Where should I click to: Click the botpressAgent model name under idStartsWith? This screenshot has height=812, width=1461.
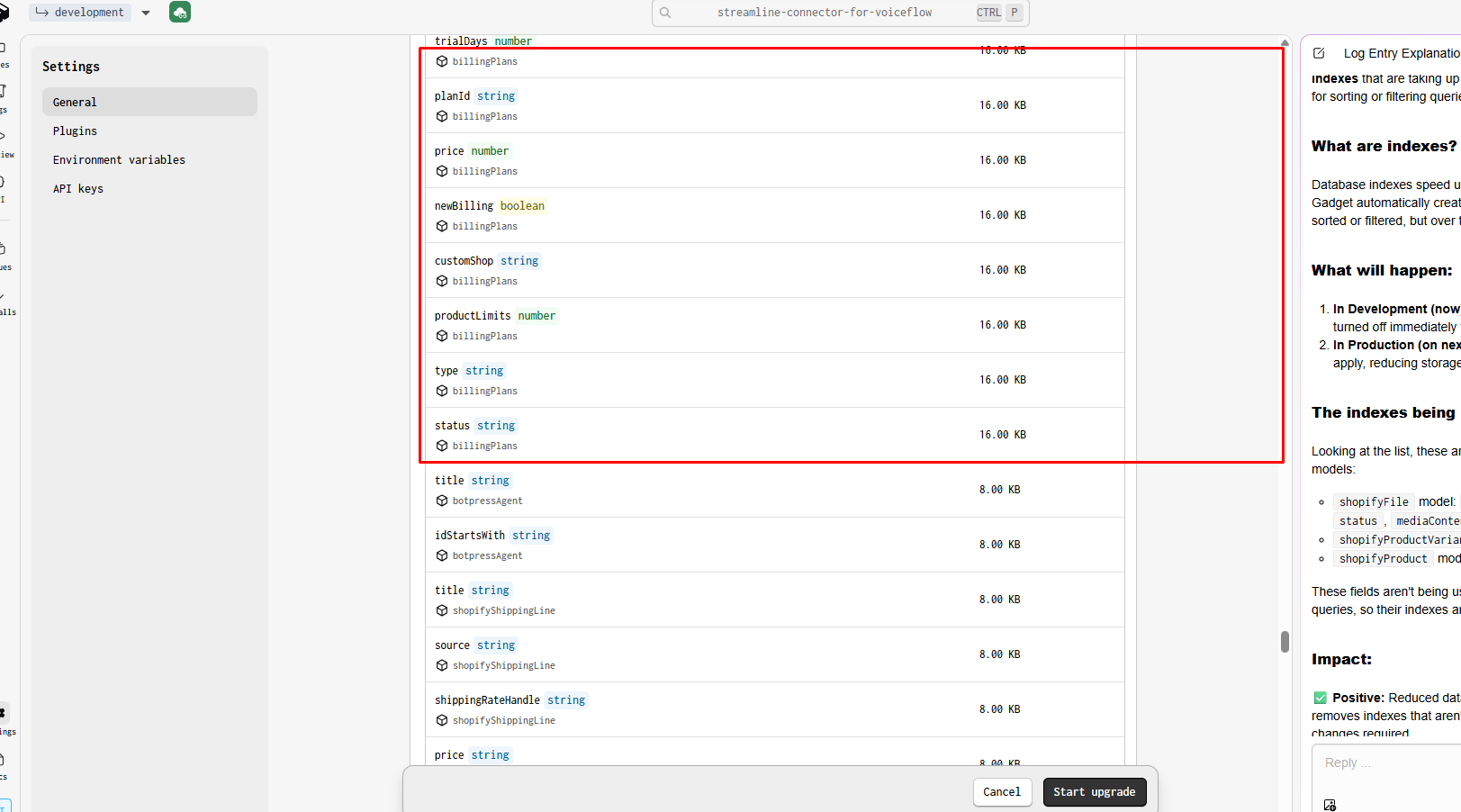pyautogui.click(x=487, y=555)
